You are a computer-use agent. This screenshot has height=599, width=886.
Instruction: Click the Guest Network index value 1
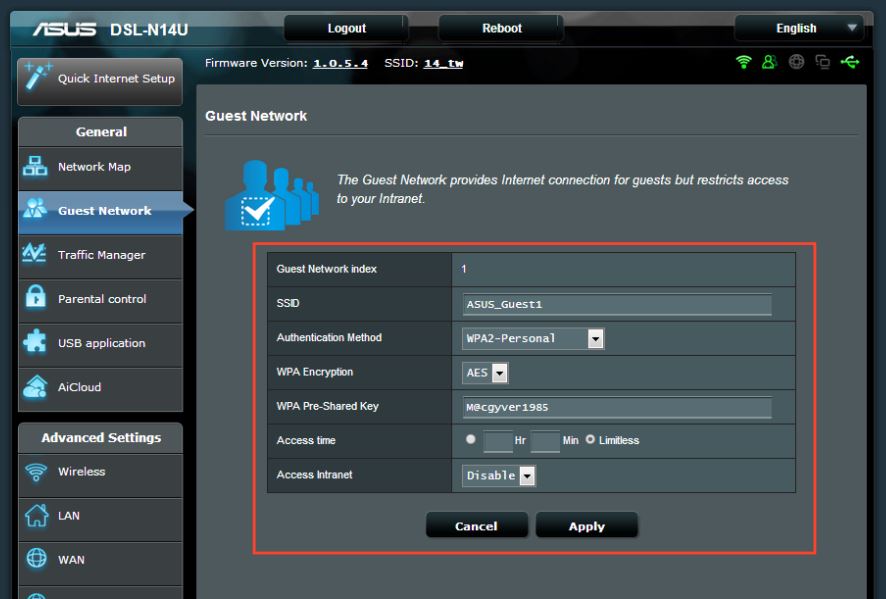(x=463, y=269)
